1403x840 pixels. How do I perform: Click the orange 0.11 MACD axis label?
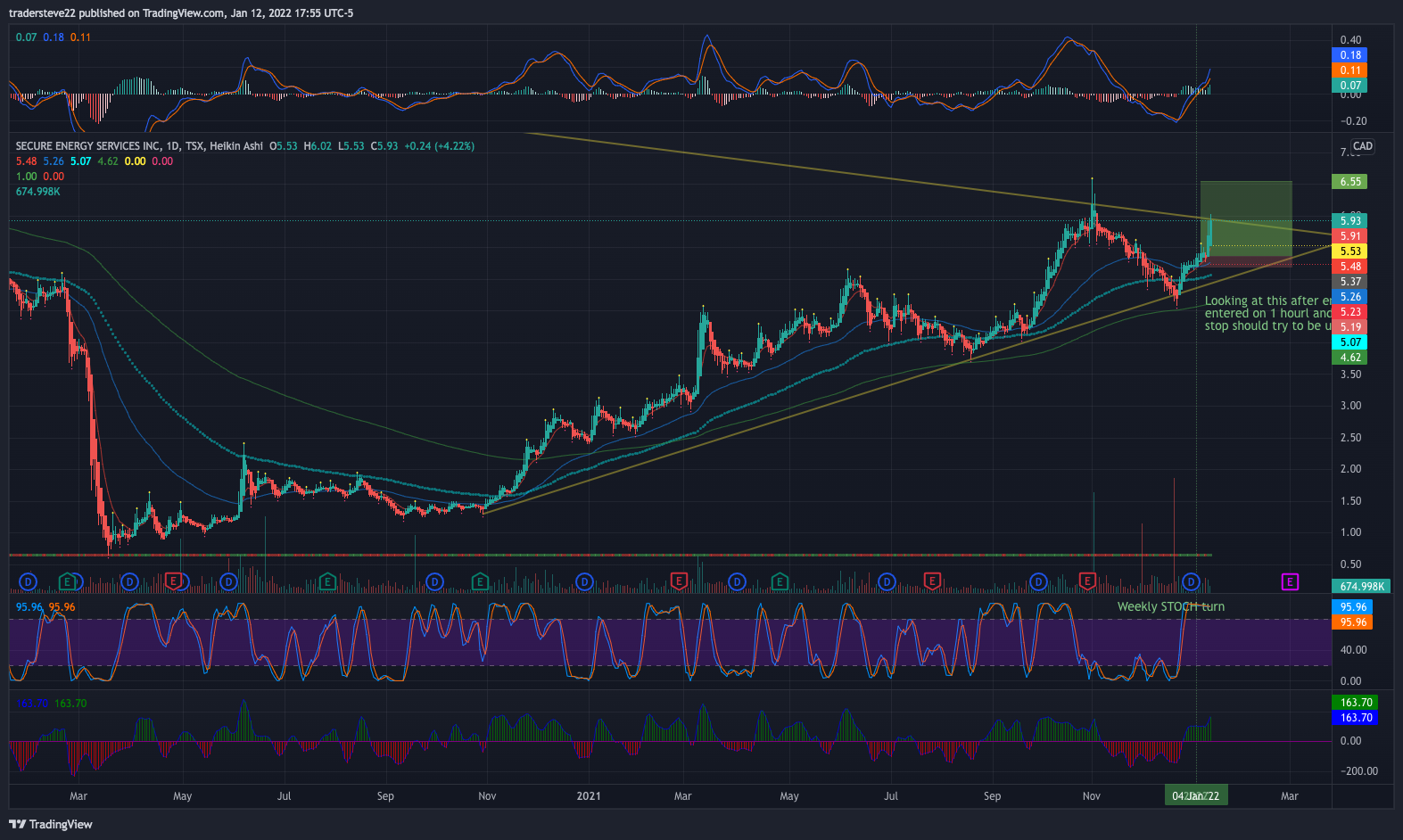point(1350,70)
